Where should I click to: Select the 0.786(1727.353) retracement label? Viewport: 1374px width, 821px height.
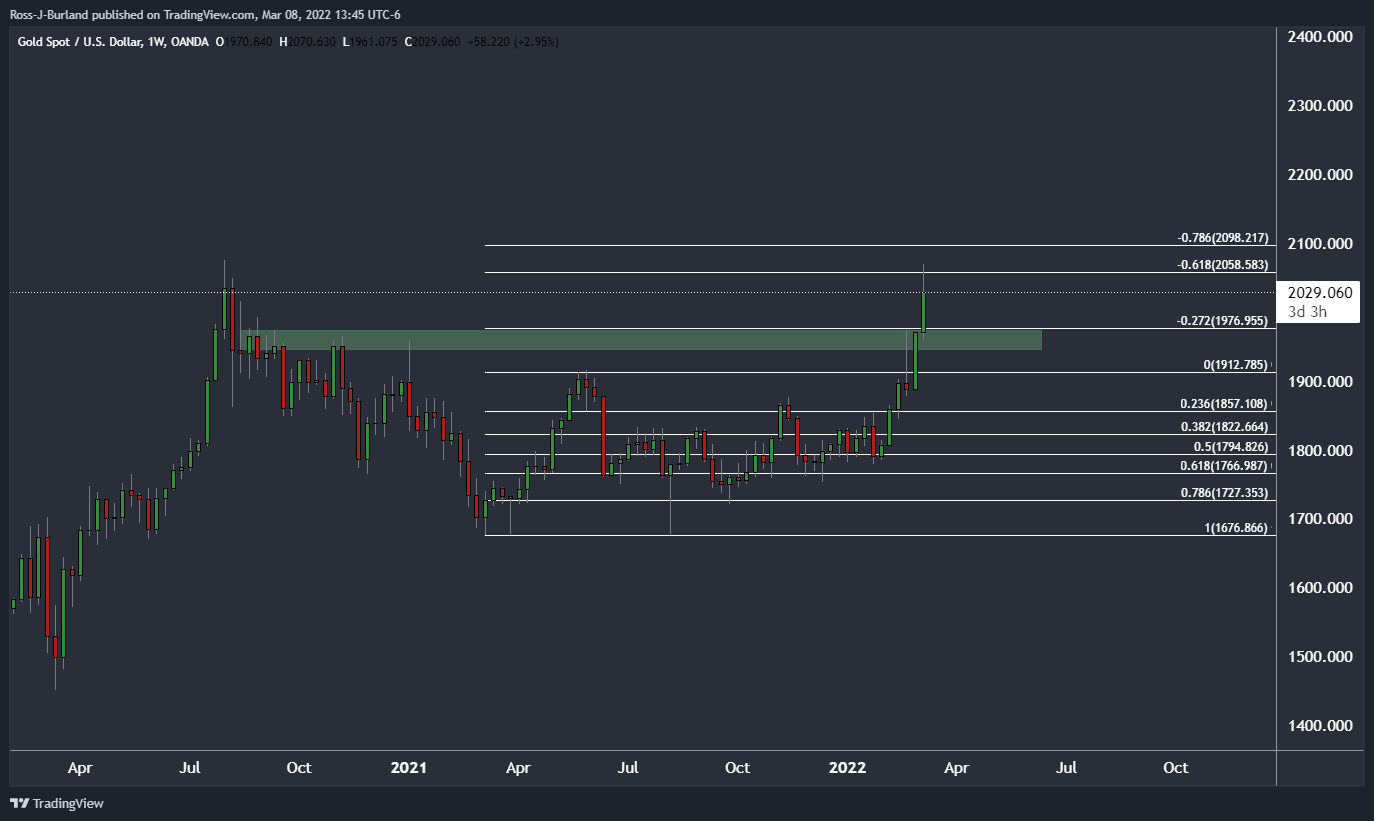tap(1224, 493)
